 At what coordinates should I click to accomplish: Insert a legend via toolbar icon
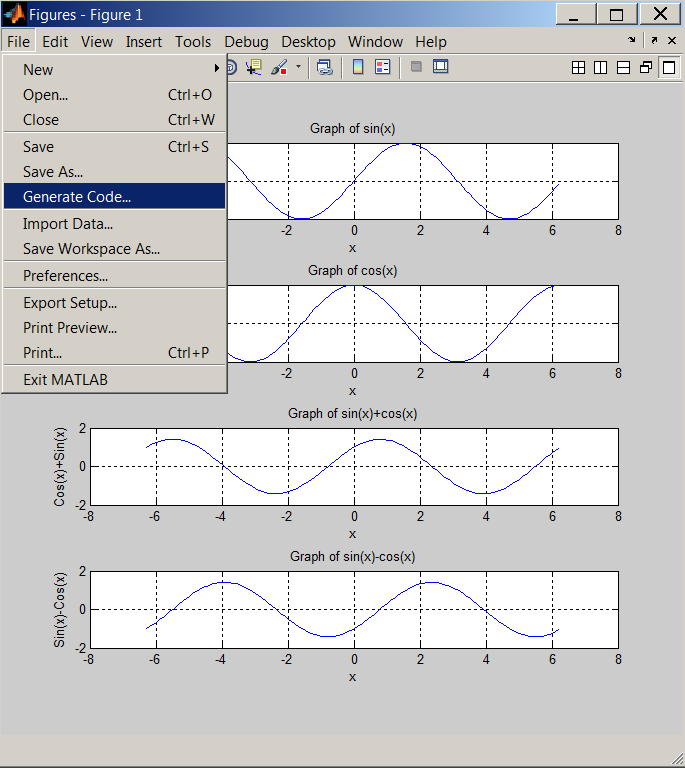[382, 67]
